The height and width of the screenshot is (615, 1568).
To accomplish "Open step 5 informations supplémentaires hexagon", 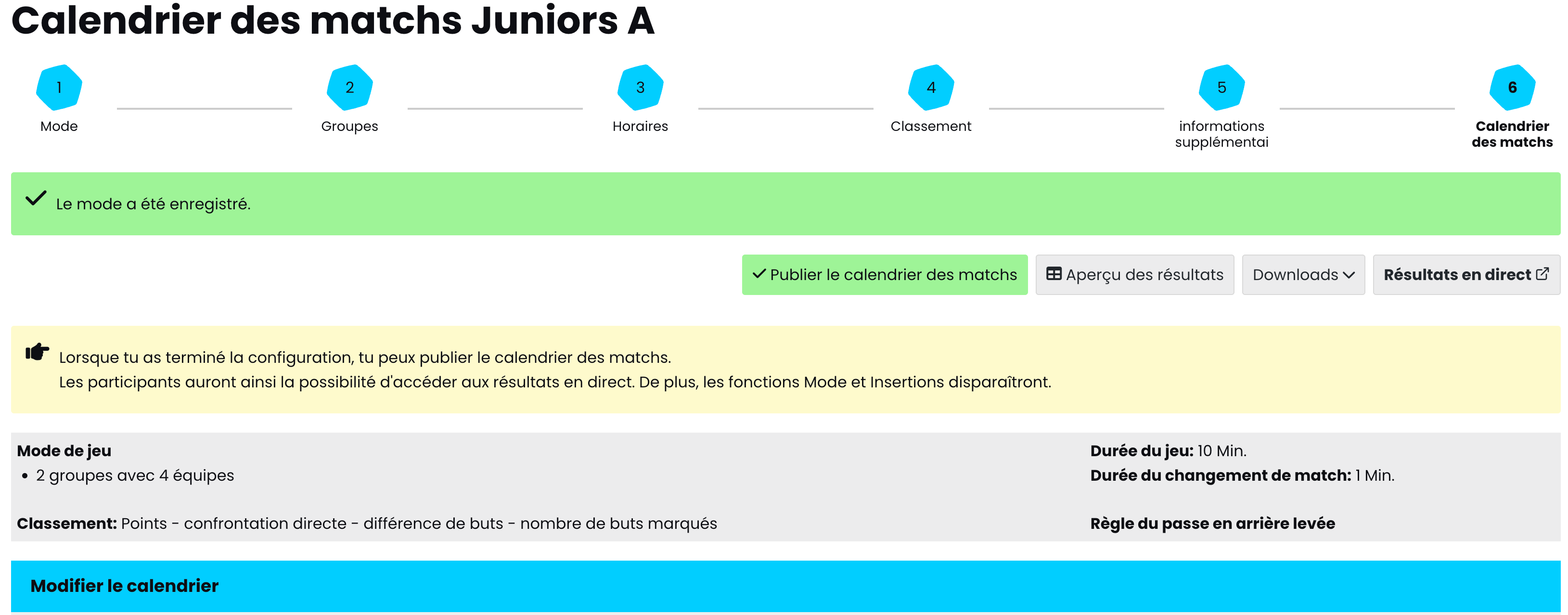I will 1221,88.
